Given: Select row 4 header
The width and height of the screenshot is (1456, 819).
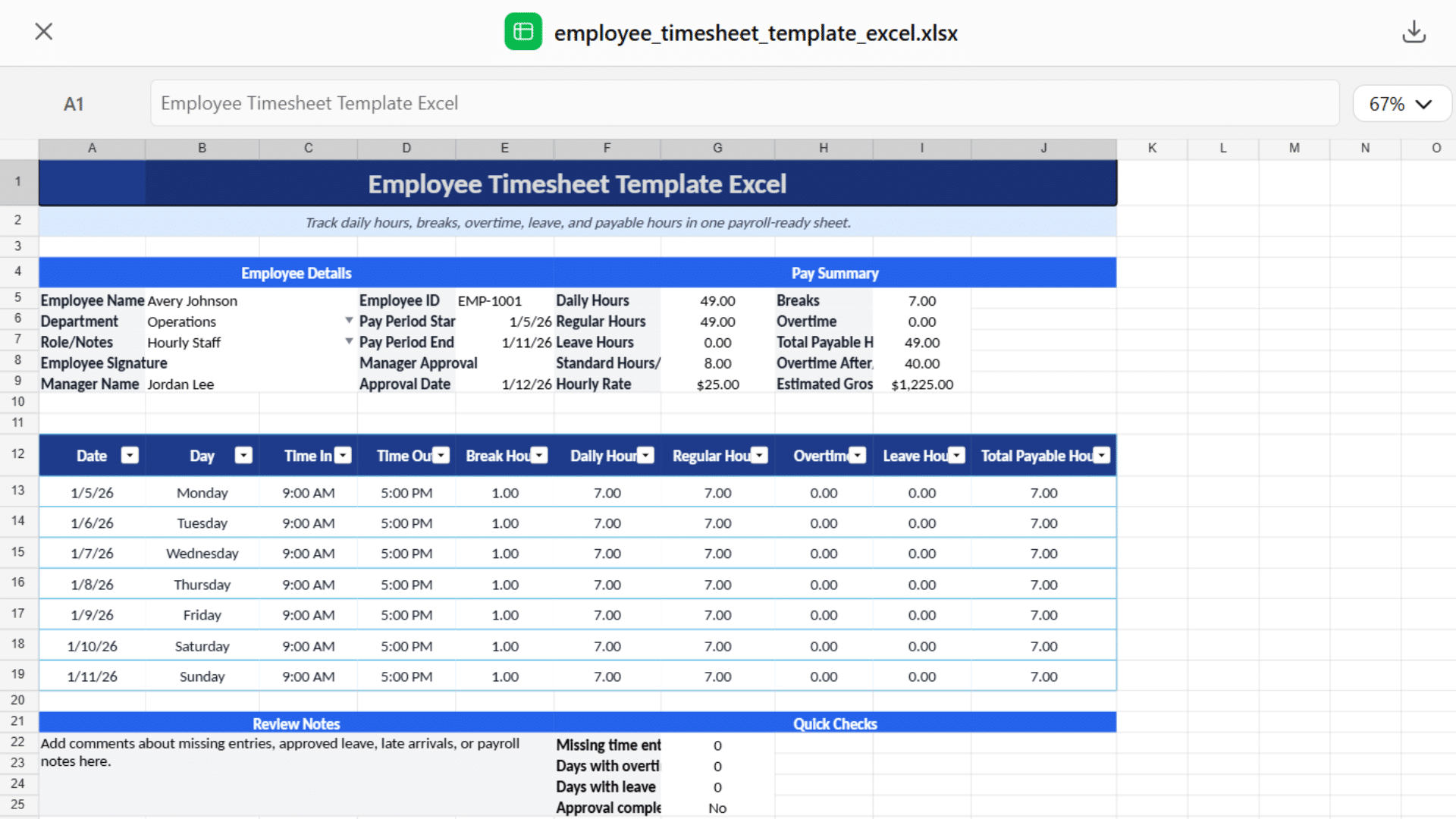Looking at the screenshot, I should tap(18, 271).
